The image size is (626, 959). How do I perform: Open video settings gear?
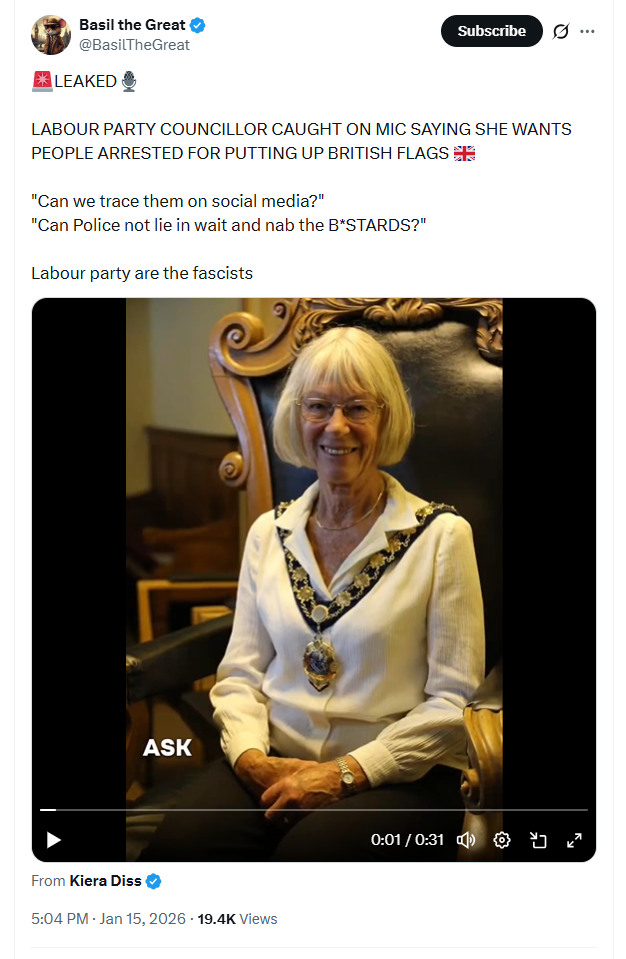coord(502,840)
